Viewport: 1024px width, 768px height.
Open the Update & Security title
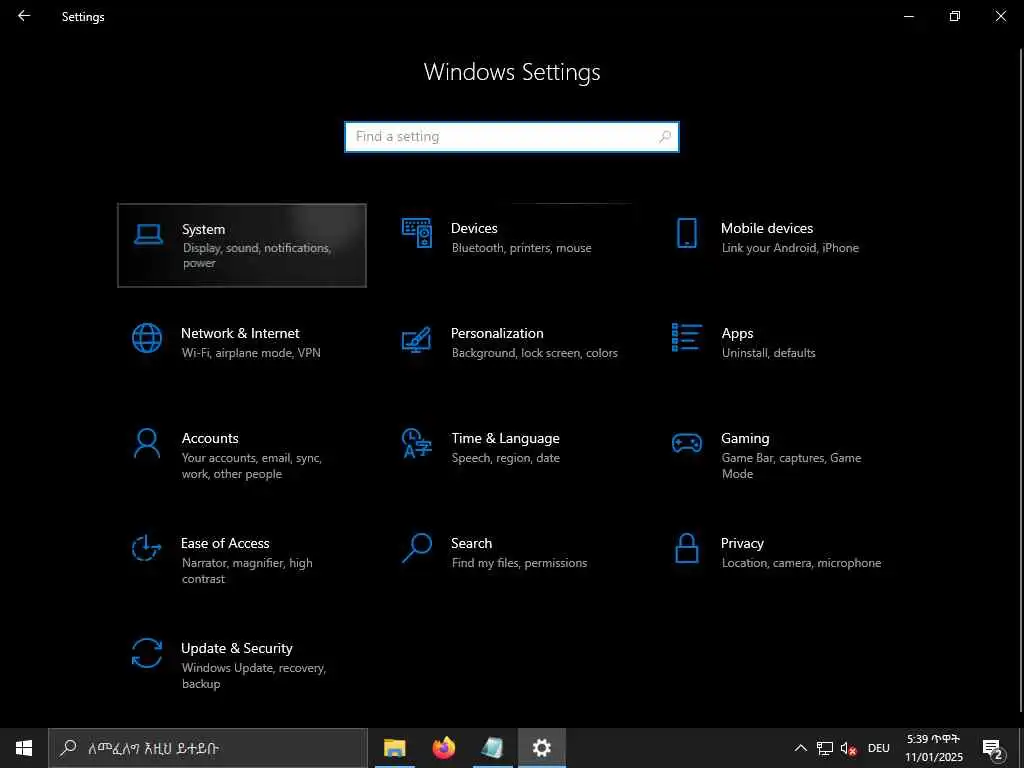[236, 648]
